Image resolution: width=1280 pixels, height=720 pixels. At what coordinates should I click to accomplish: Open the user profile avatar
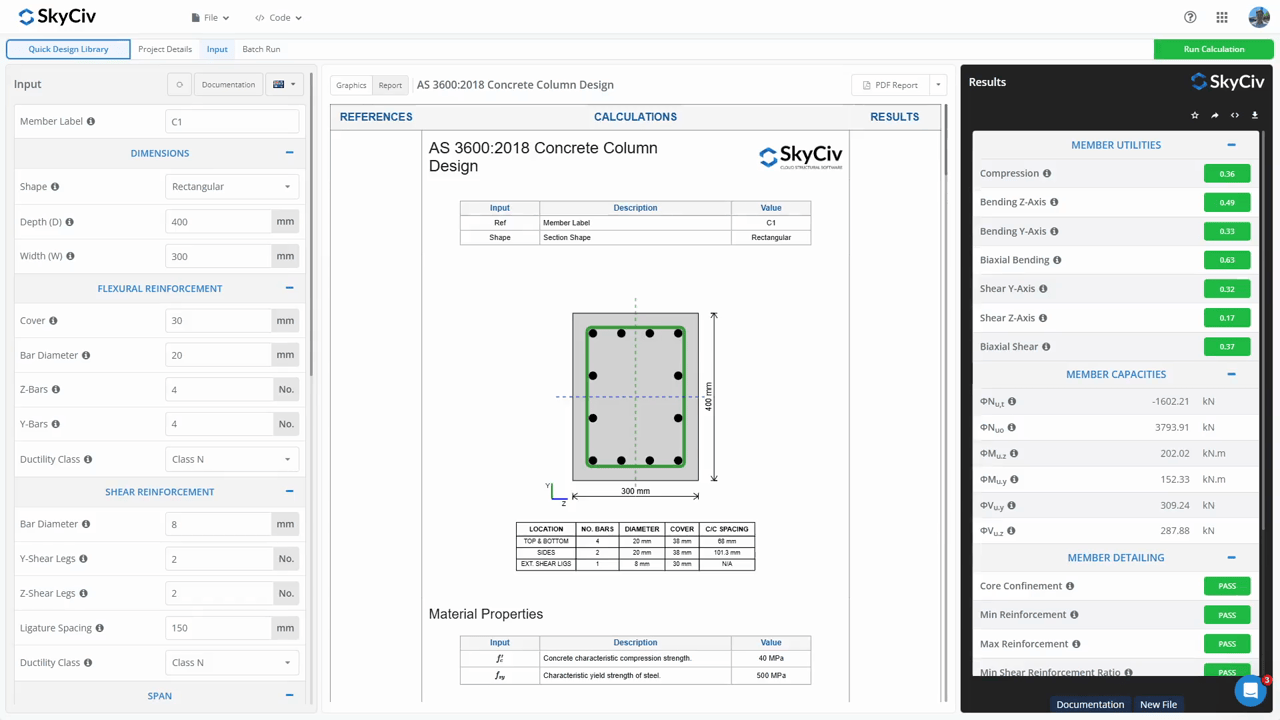coord(1259,17)
